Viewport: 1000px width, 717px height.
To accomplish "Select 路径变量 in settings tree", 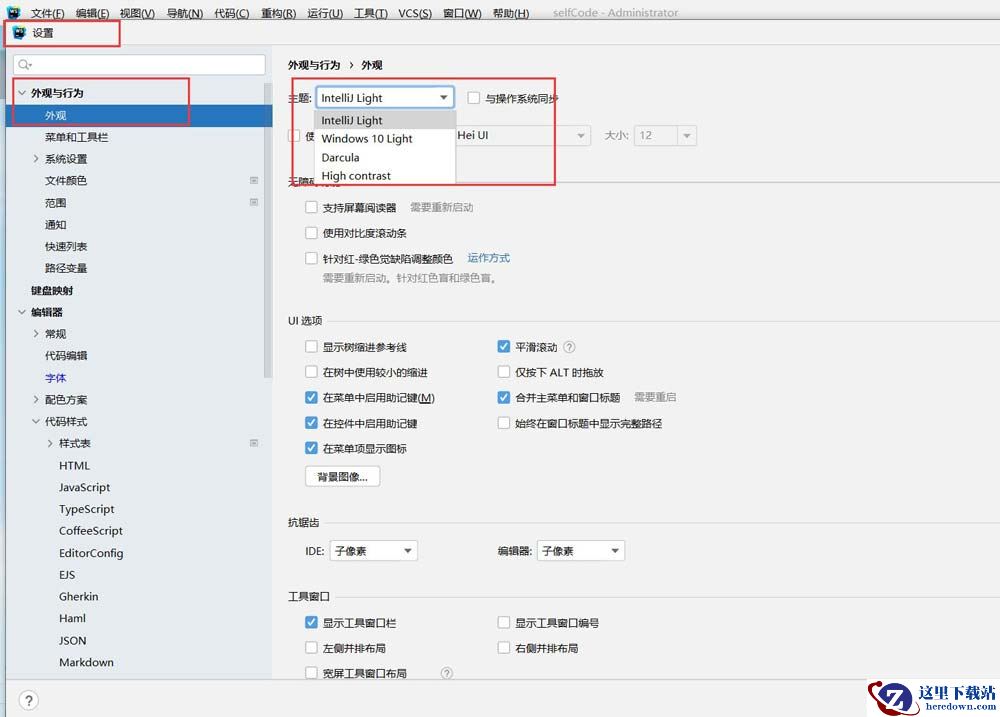I will (66, 268).
